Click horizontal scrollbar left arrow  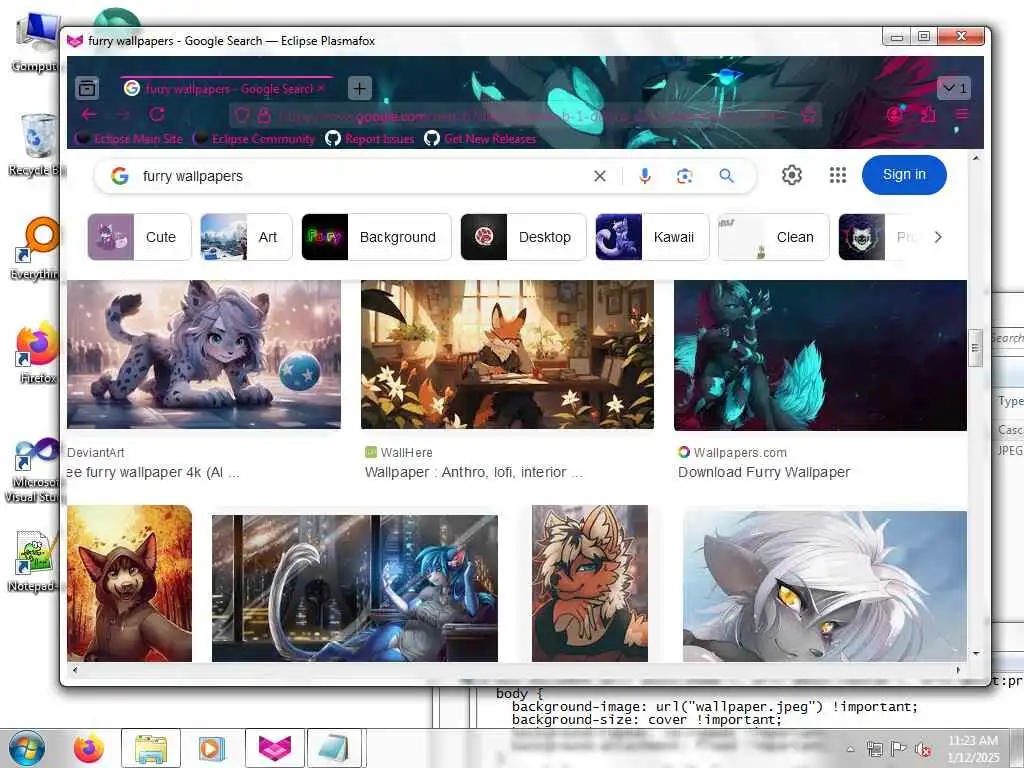click(x=75, y=670)
